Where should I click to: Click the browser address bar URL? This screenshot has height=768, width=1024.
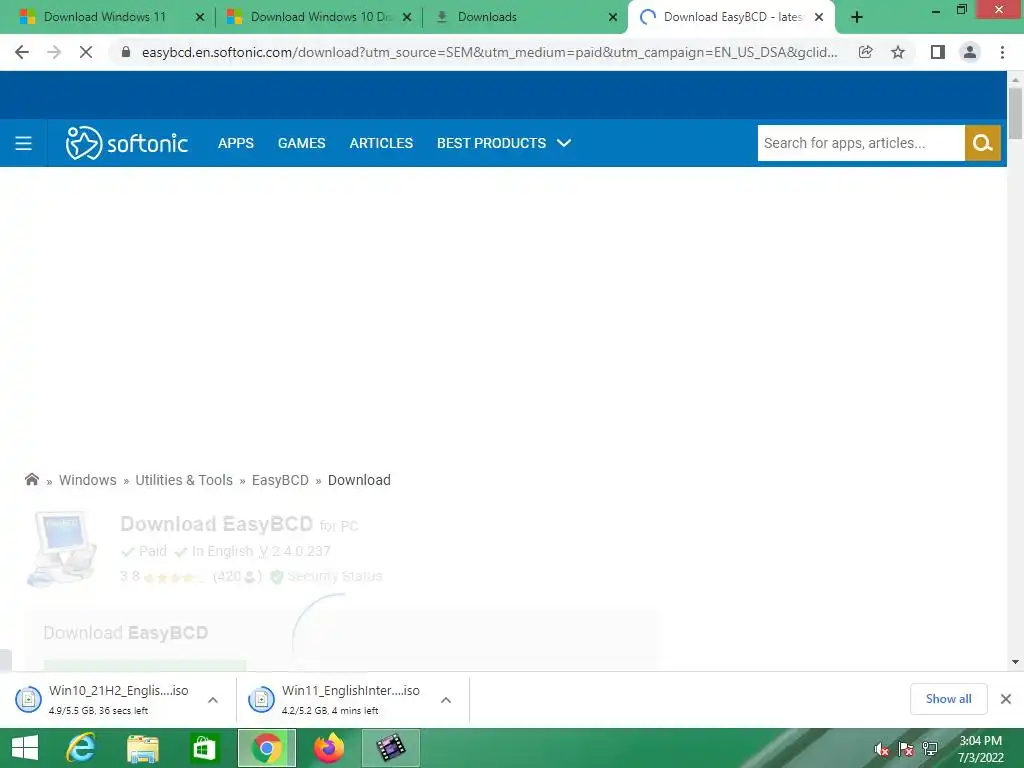pos(490,52)
